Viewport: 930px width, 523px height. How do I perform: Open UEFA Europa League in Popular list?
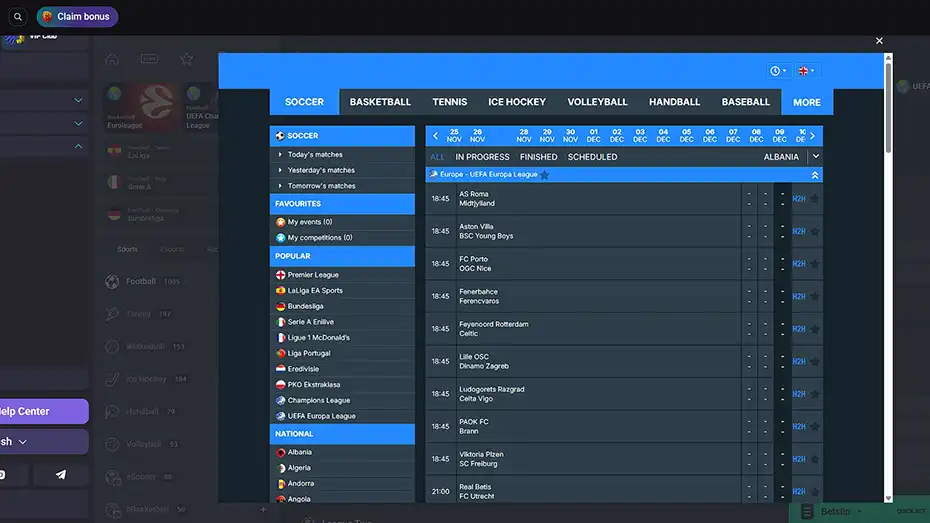click(x=342, y=416)
